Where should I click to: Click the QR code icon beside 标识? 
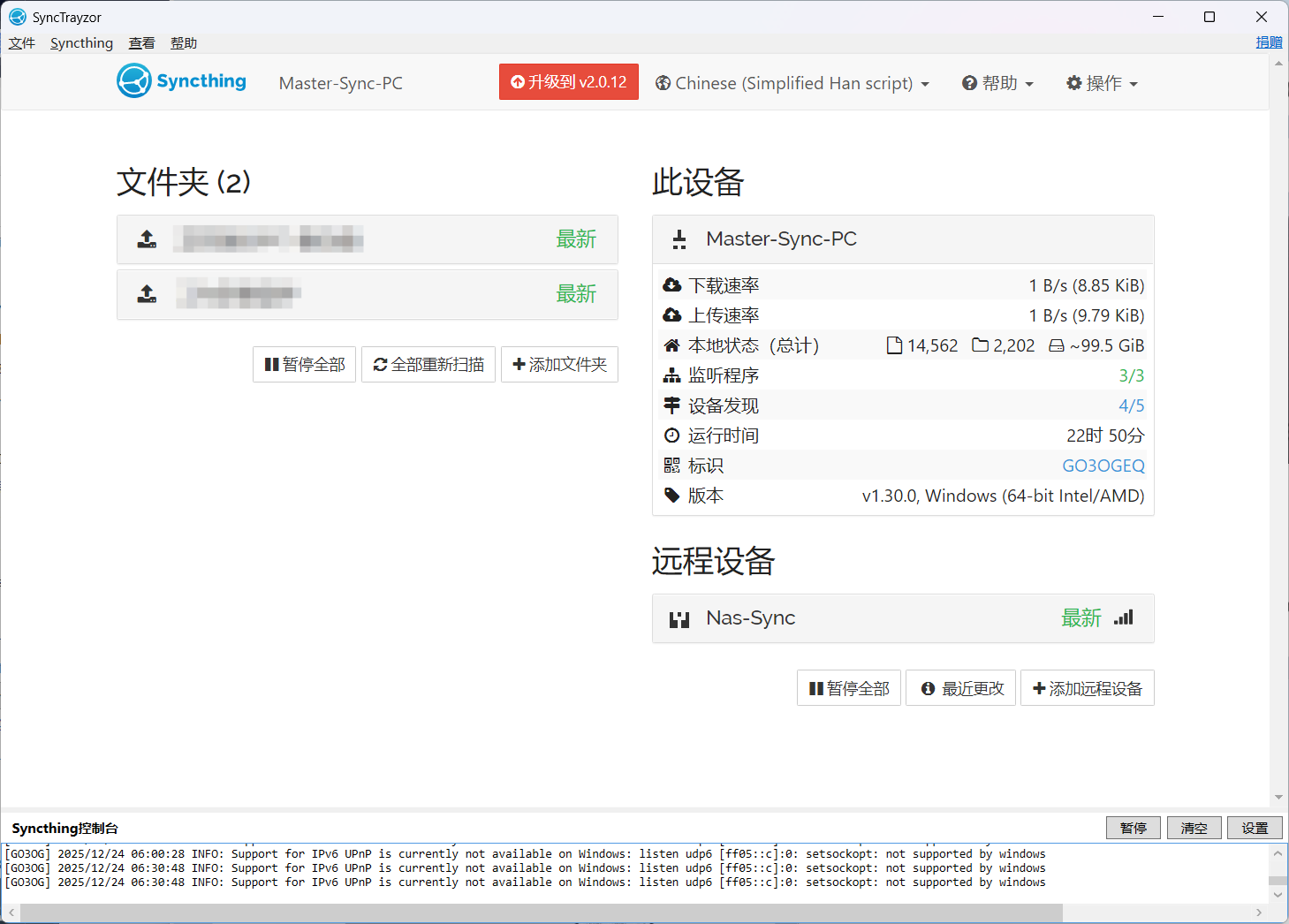click(671, 466)
